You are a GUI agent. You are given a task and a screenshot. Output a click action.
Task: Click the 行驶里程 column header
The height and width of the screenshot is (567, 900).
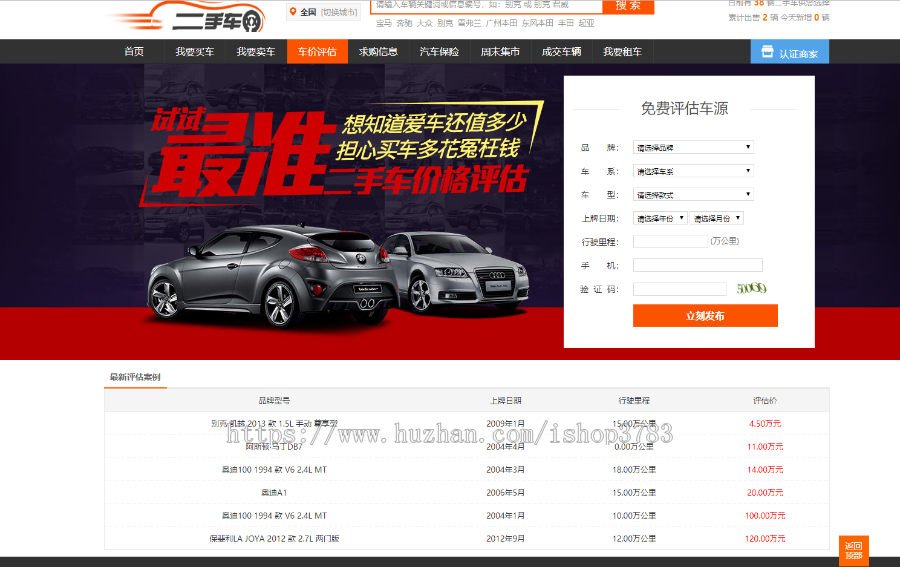tap(634, 401)
